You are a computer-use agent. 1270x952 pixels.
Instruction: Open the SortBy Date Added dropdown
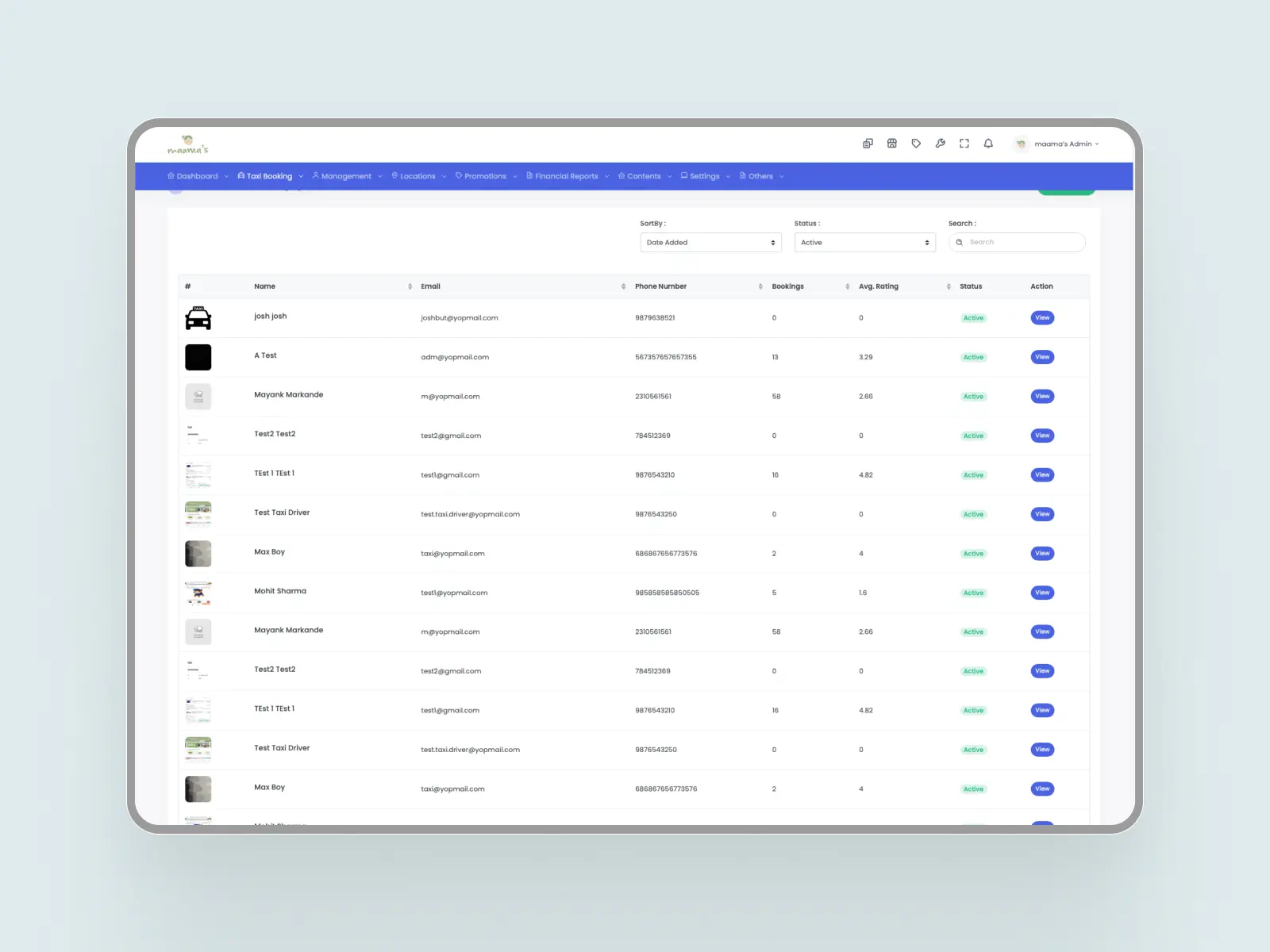(x=710, y=243)
